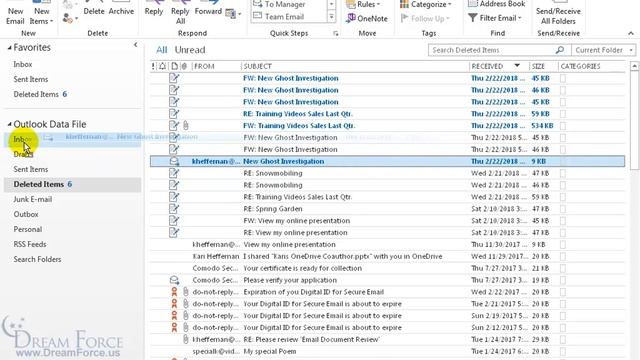Toggle category box for Please verify your application
The width and height of the screenshot is (640, 360).
tap(563, 280)
